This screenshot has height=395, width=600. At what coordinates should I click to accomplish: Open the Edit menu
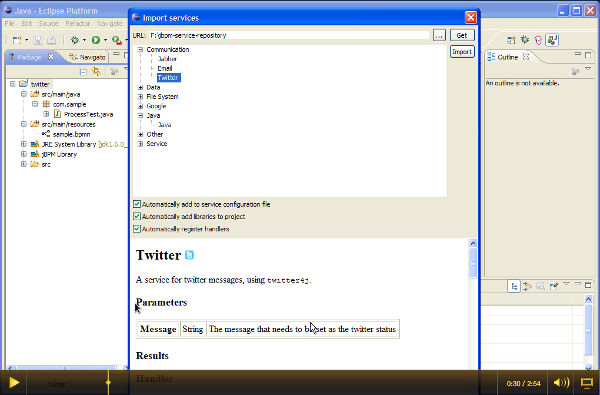click(x=26, y=23)
